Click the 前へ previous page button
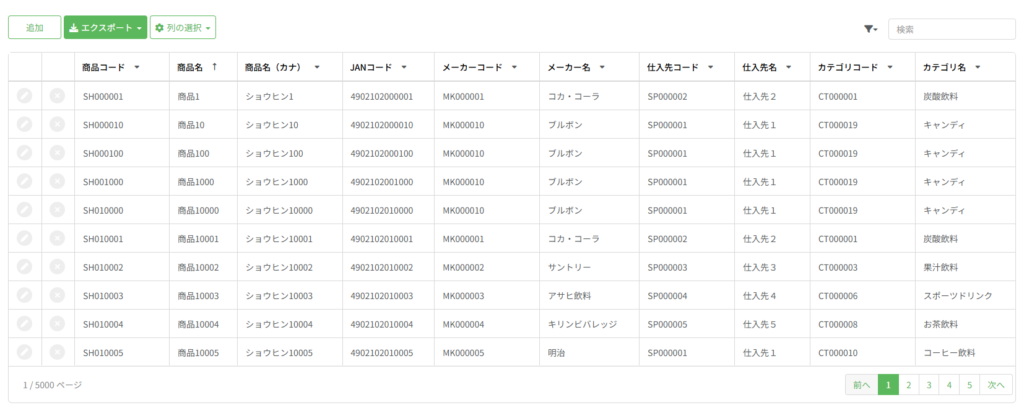 (x=860, y=385)
